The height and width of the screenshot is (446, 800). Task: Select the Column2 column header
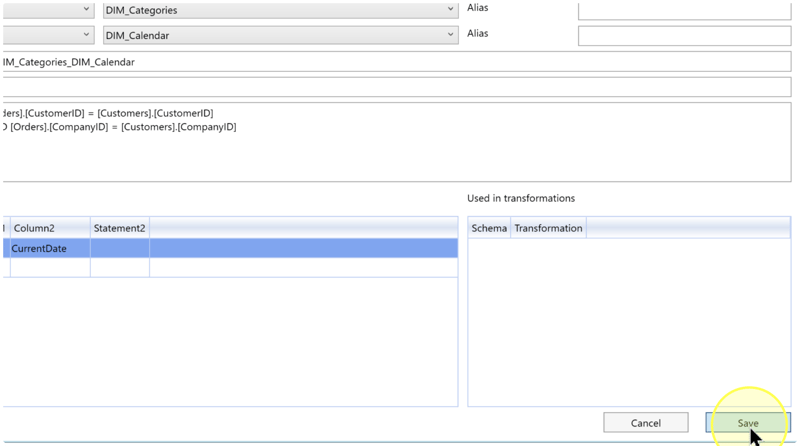tap(50, 228)
